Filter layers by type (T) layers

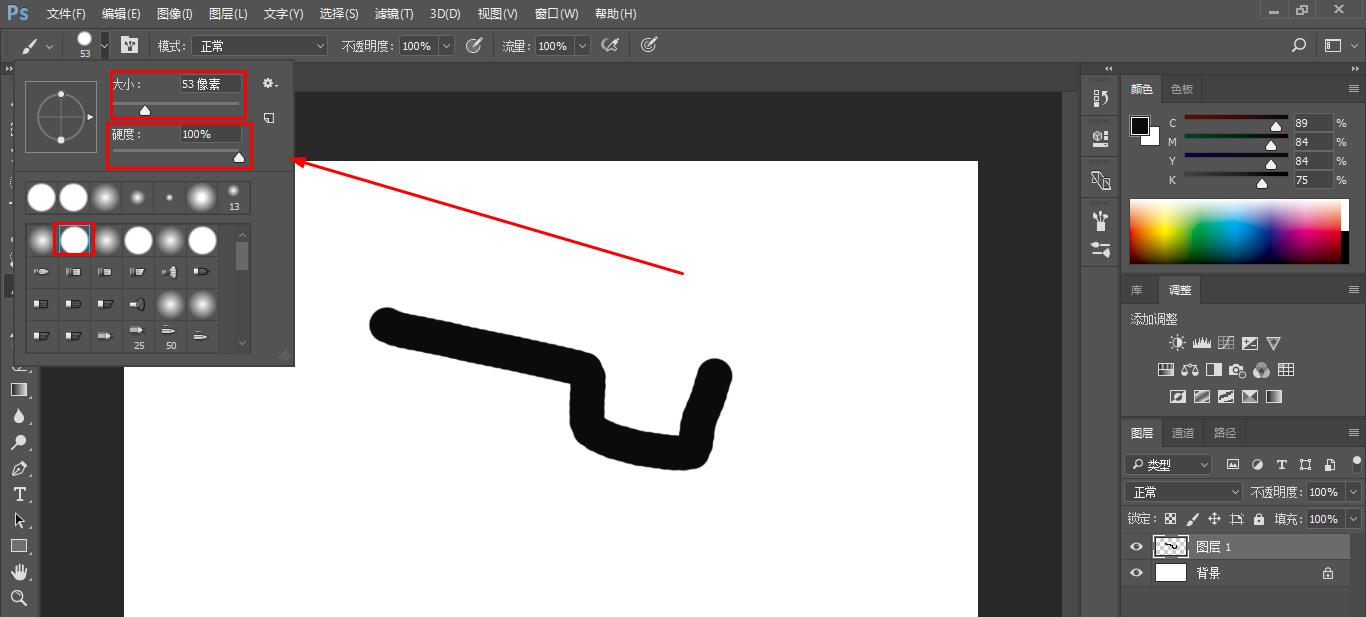point(1281,465)
